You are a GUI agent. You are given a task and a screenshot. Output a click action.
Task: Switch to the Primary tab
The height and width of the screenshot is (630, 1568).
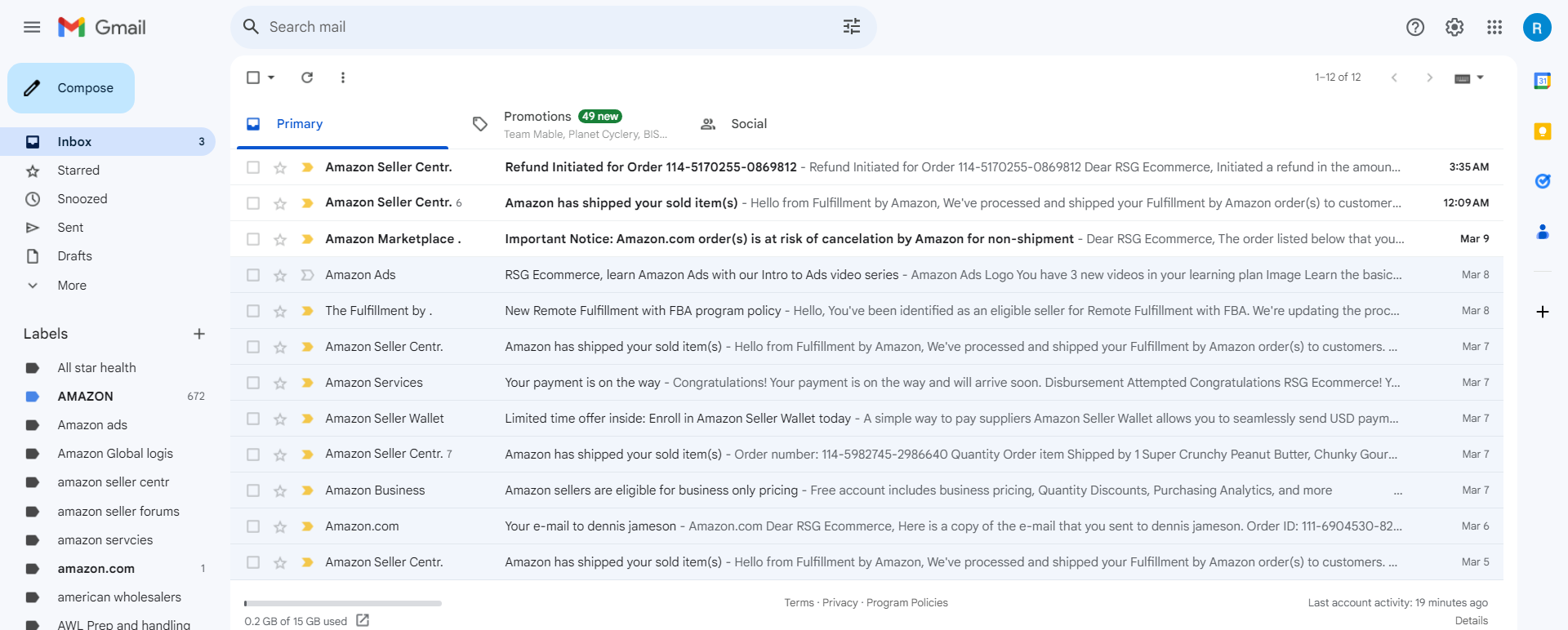pos(342,124)
